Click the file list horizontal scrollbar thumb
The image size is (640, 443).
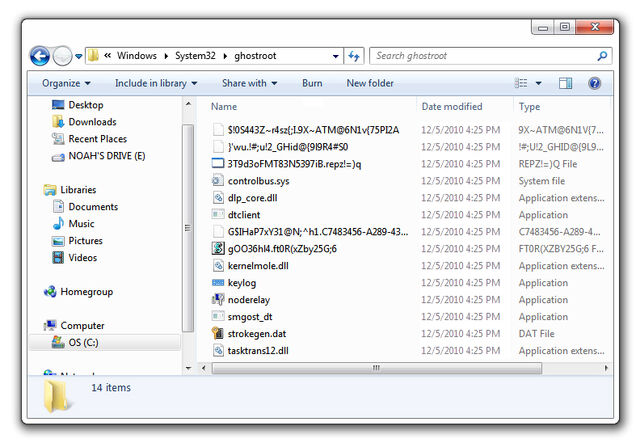pos(376,368)
